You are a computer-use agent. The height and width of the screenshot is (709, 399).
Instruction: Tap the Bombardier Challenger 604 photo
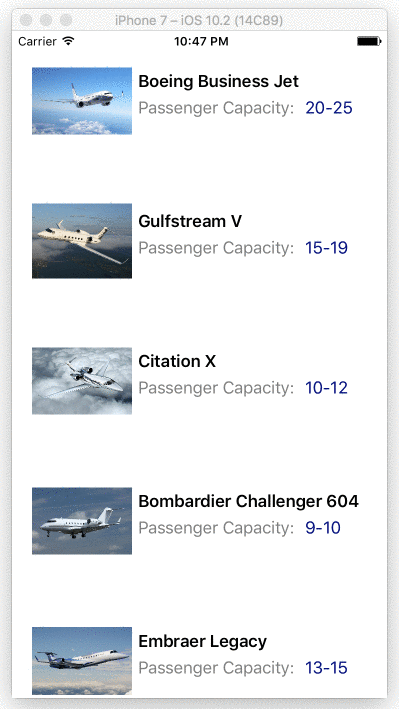pos(82,520)
